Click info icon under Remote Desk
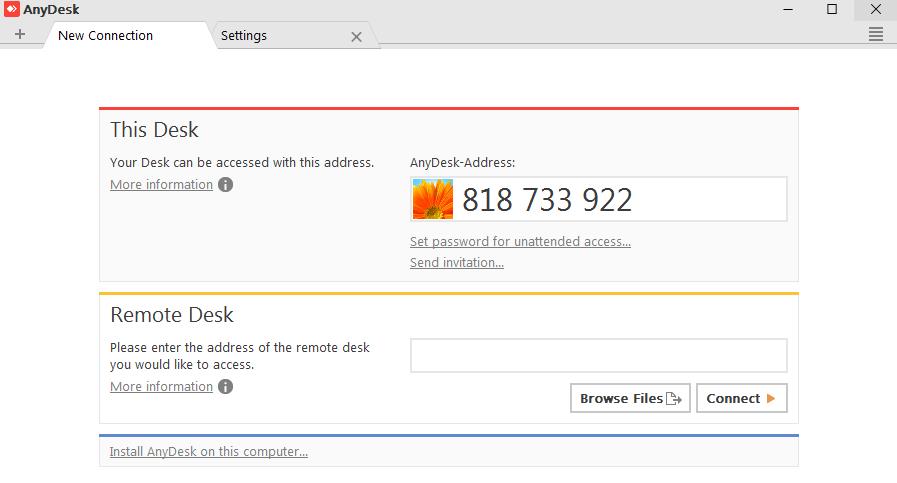Image resolution: width=897 pixels, height=483 pixels. 226,387
